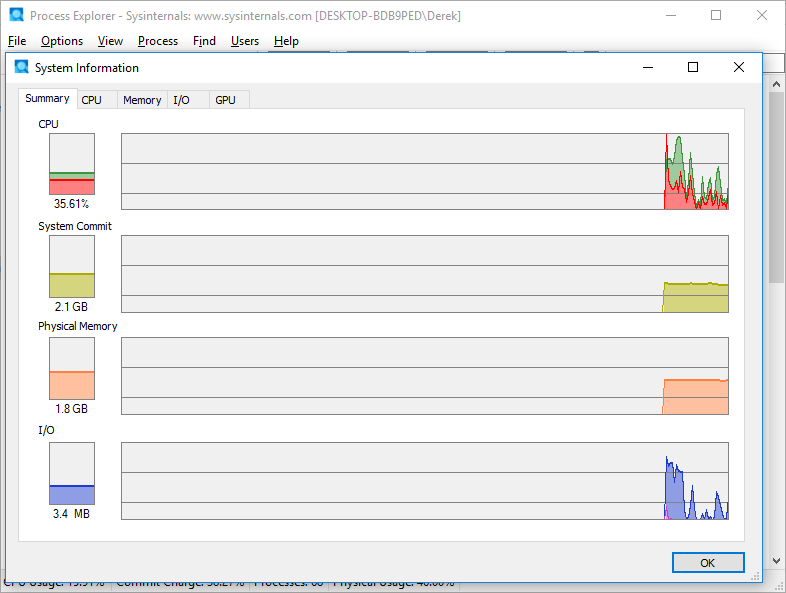Click the System Commit label
Image resolution: width=786 pixels, height=593 pixels.
pos(75,226)
